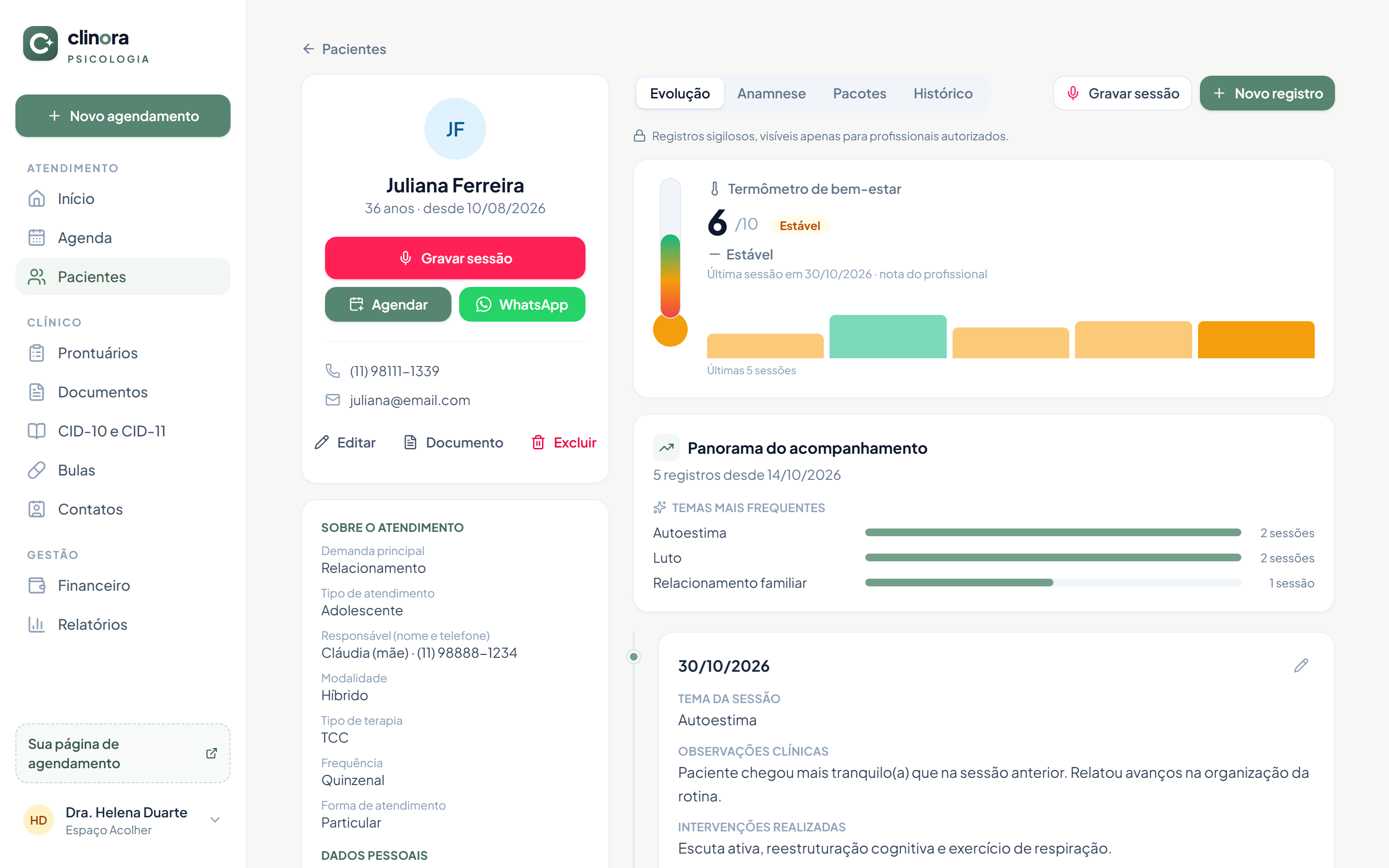The height and width of the screenshot is (868, 1389).
Task: Click Excluir to delete patient
Action: click(x=564, y=443)
